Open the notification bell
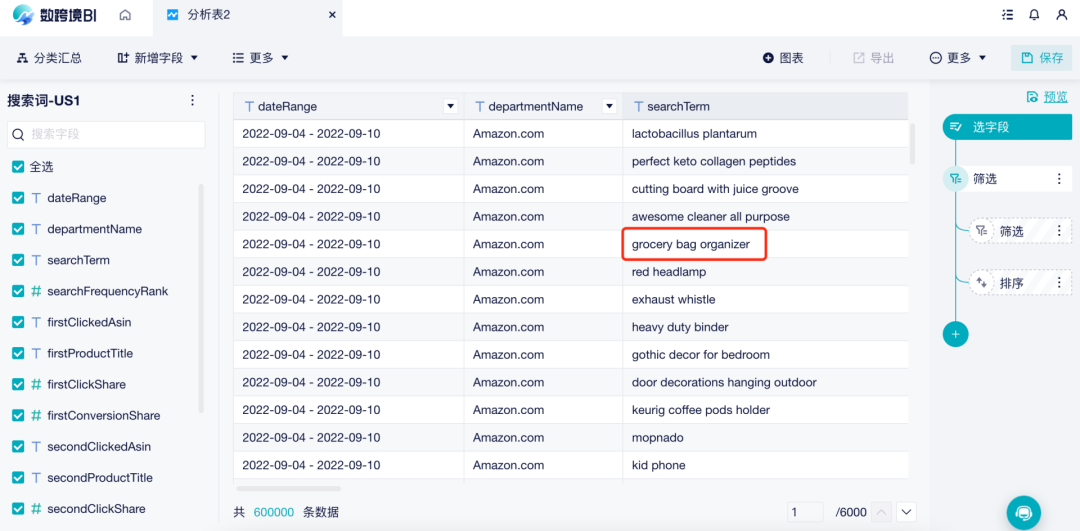Image resolution: width=1080 pixels, height=531 pixels. click(x=1034, y=15)
